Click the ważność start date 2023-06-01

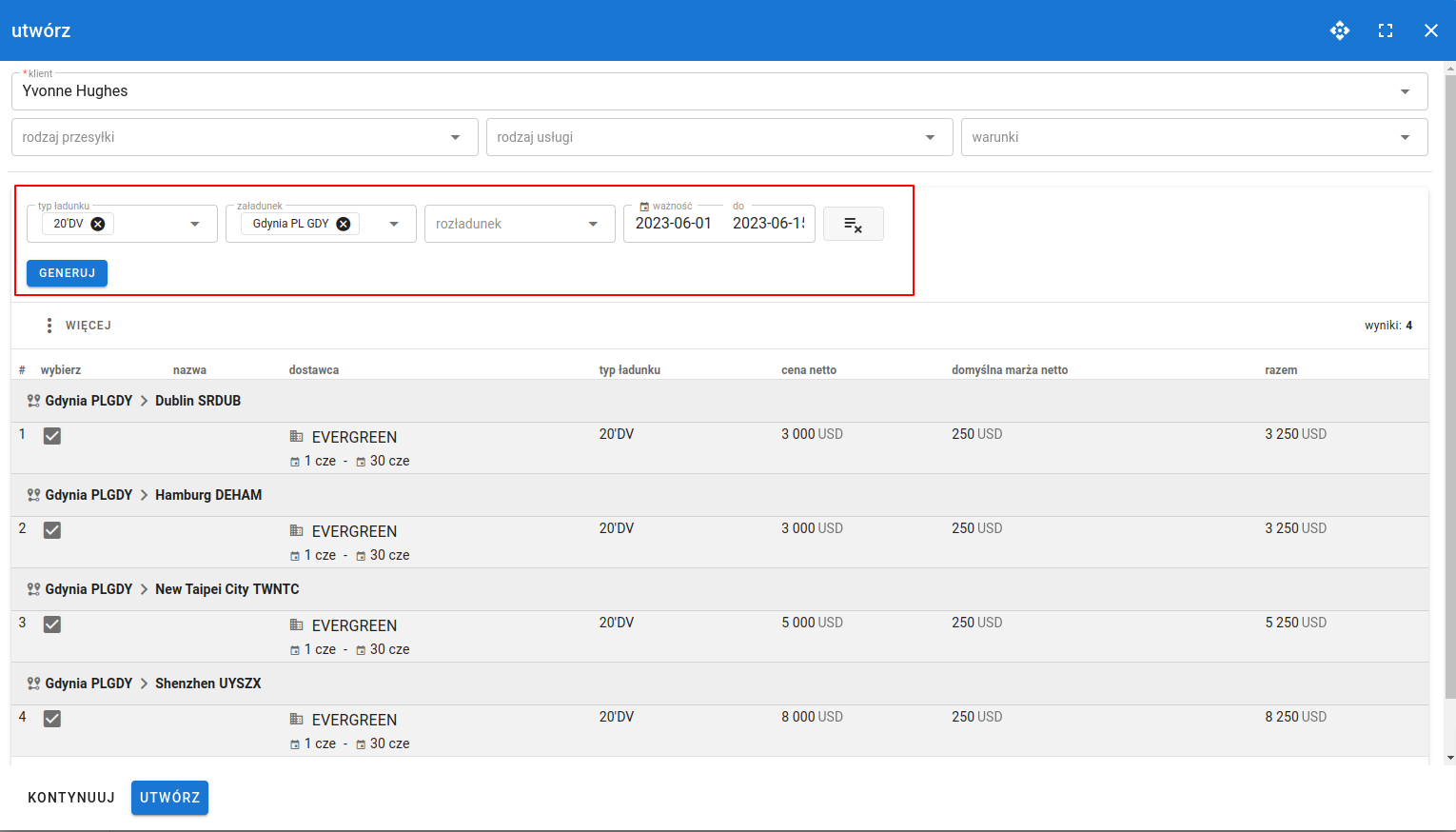point(674,223)
